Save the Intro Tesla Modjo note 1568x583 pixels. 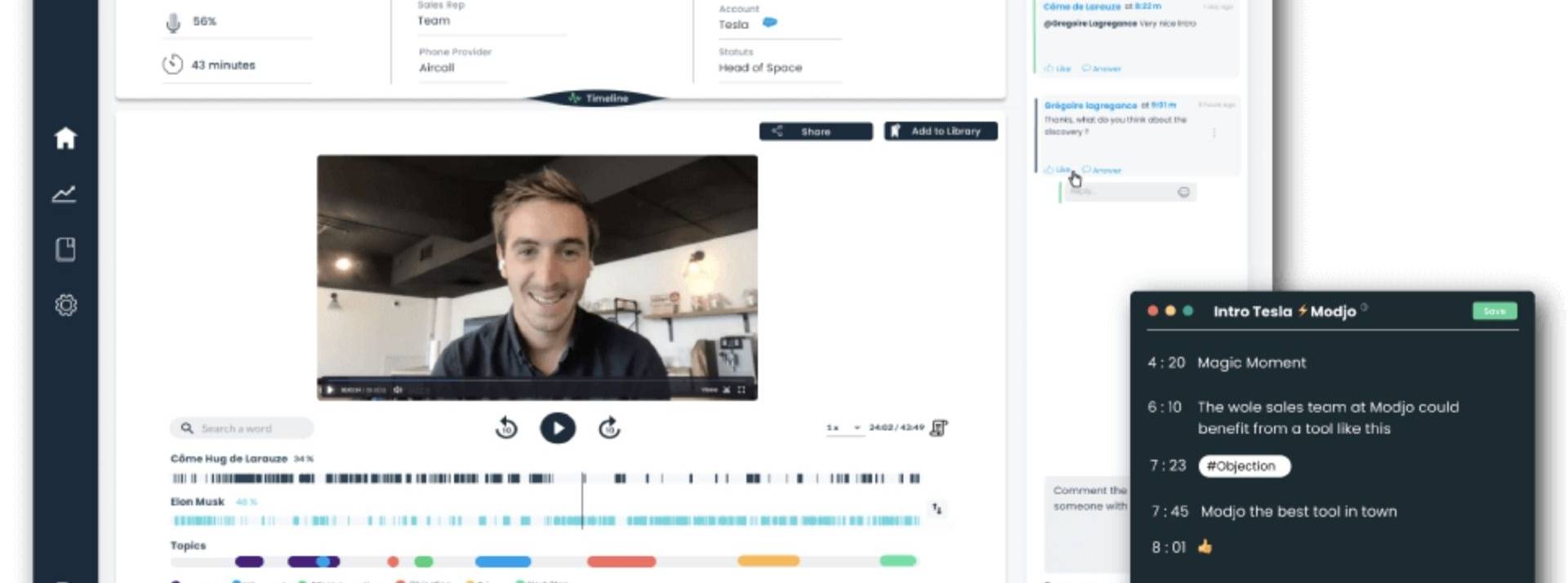[1494, 311]
